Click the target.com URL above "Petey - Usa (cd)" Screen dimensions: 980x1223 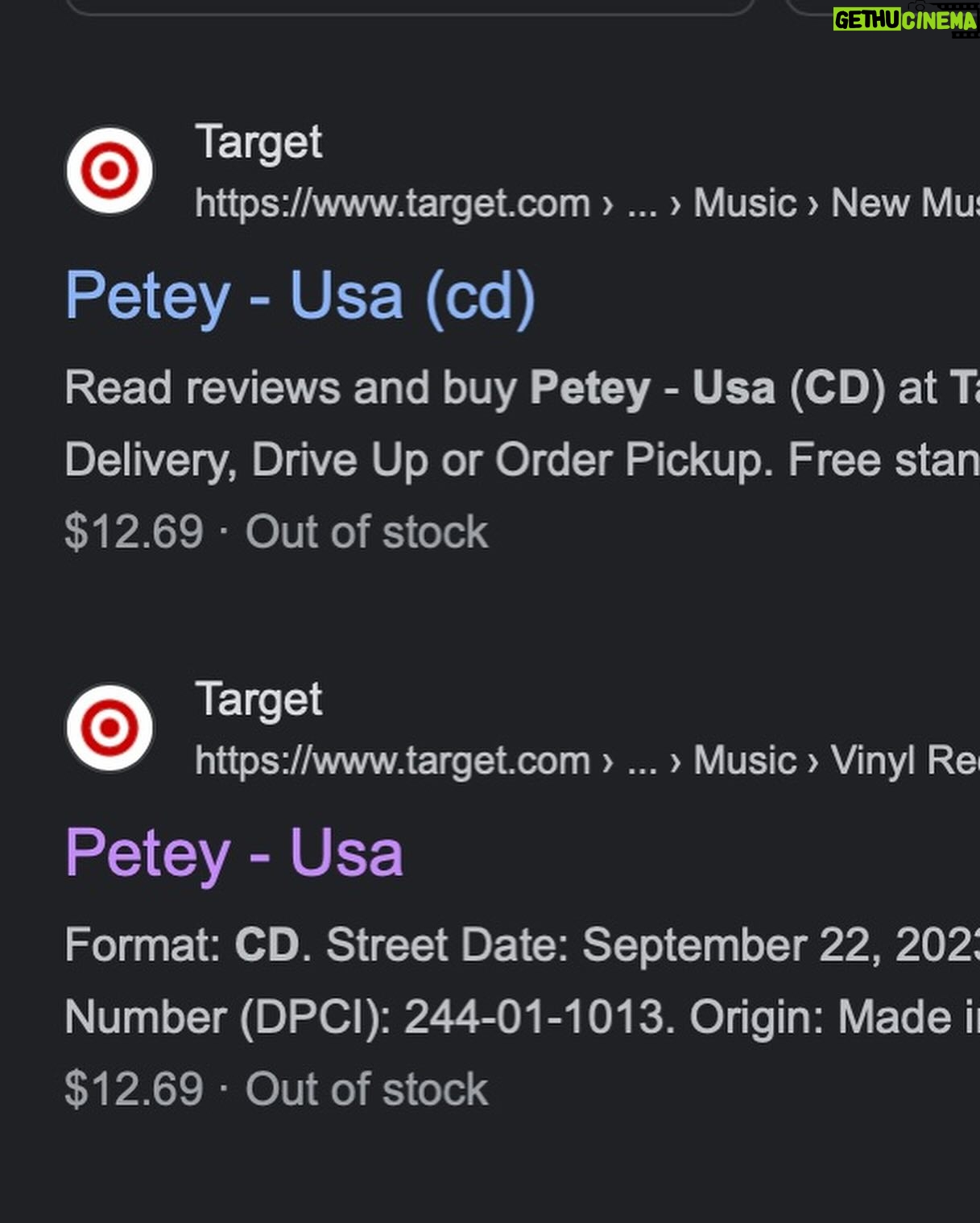pyautogui.click(x=393, y=204)
